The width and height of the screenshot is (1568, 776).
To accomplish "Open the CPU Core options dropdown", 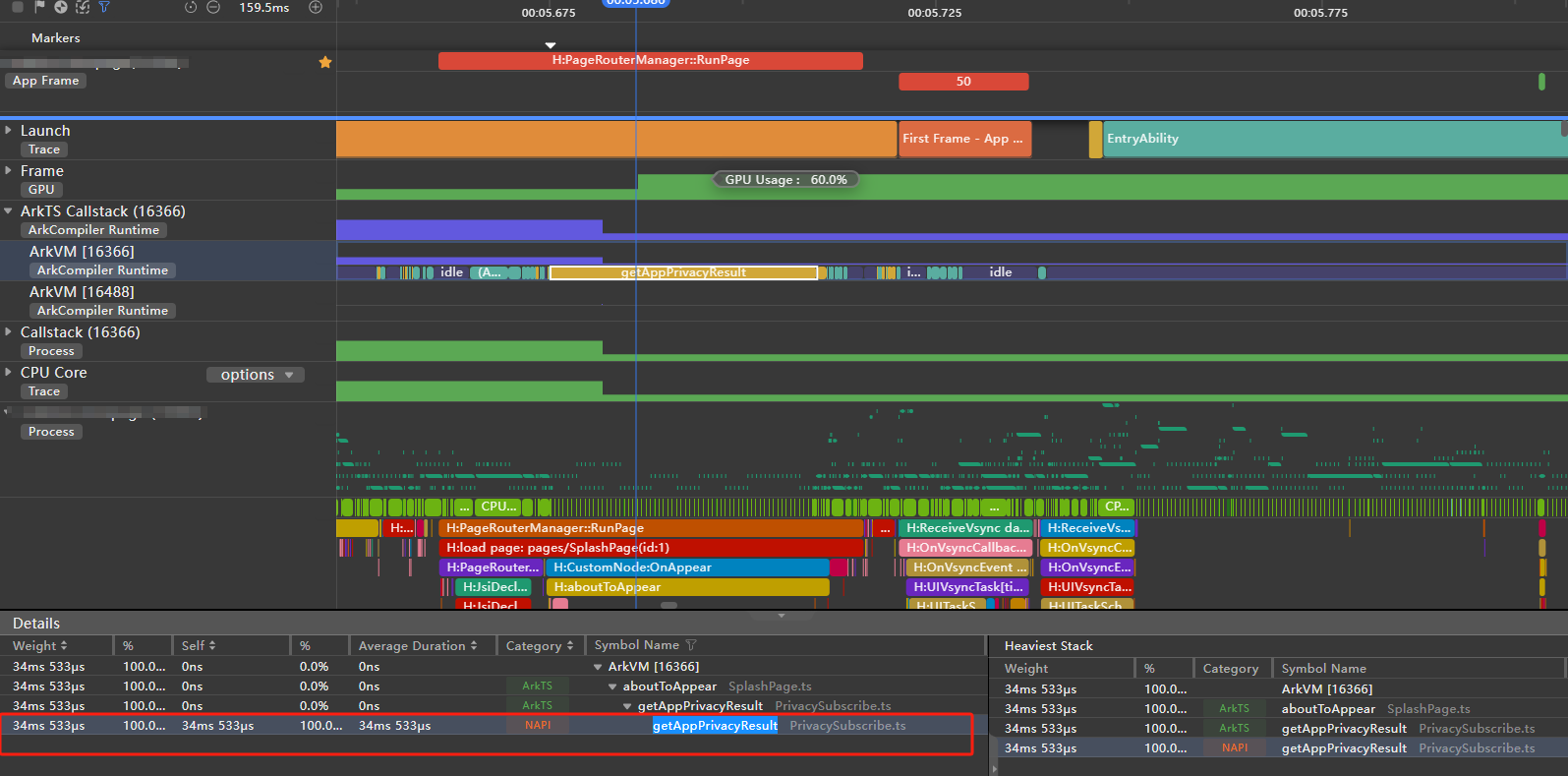I will click(x=256, y=375).
